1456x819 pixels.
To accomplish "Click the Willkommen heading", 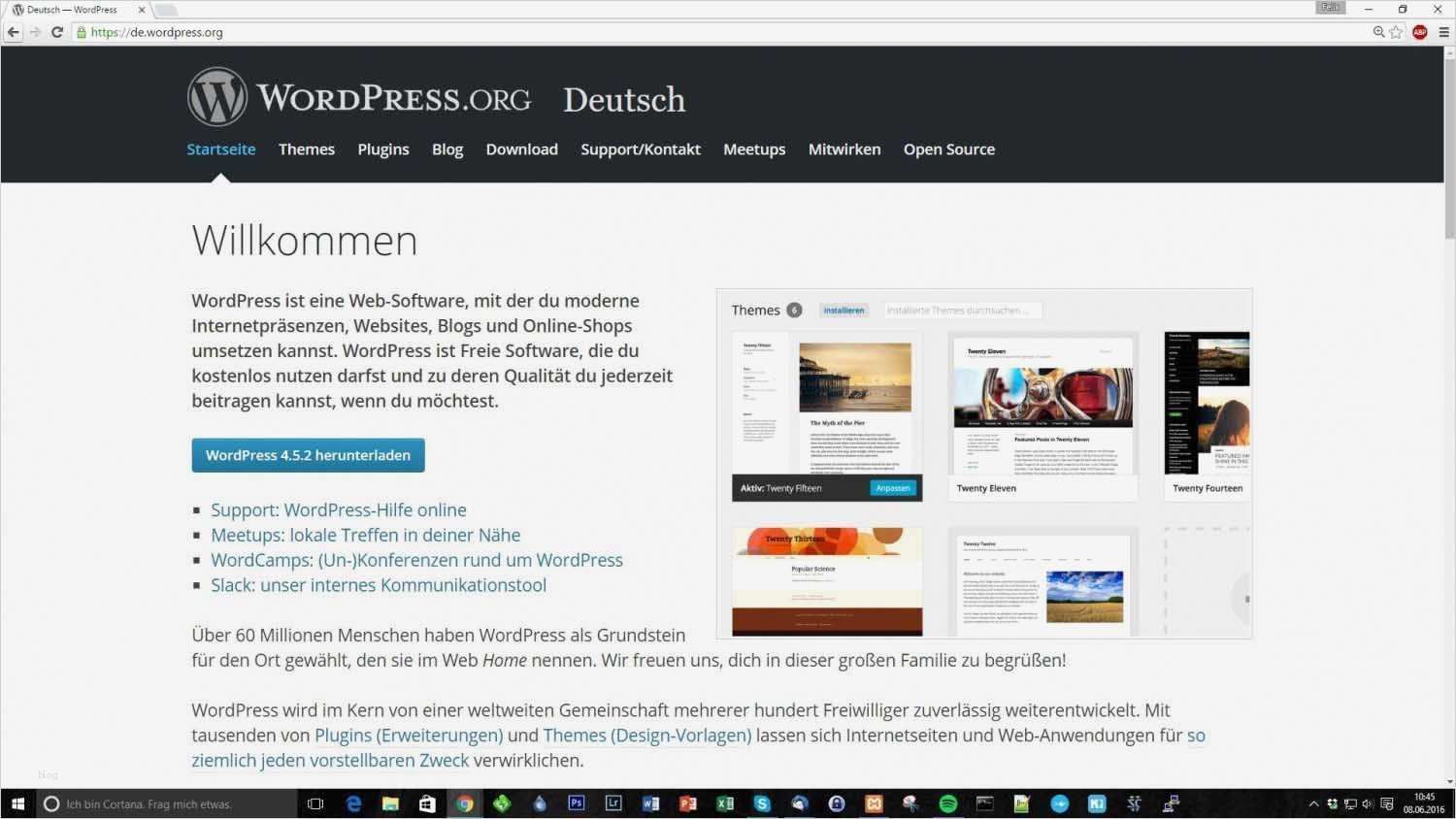I will click(x=305, y=241).
